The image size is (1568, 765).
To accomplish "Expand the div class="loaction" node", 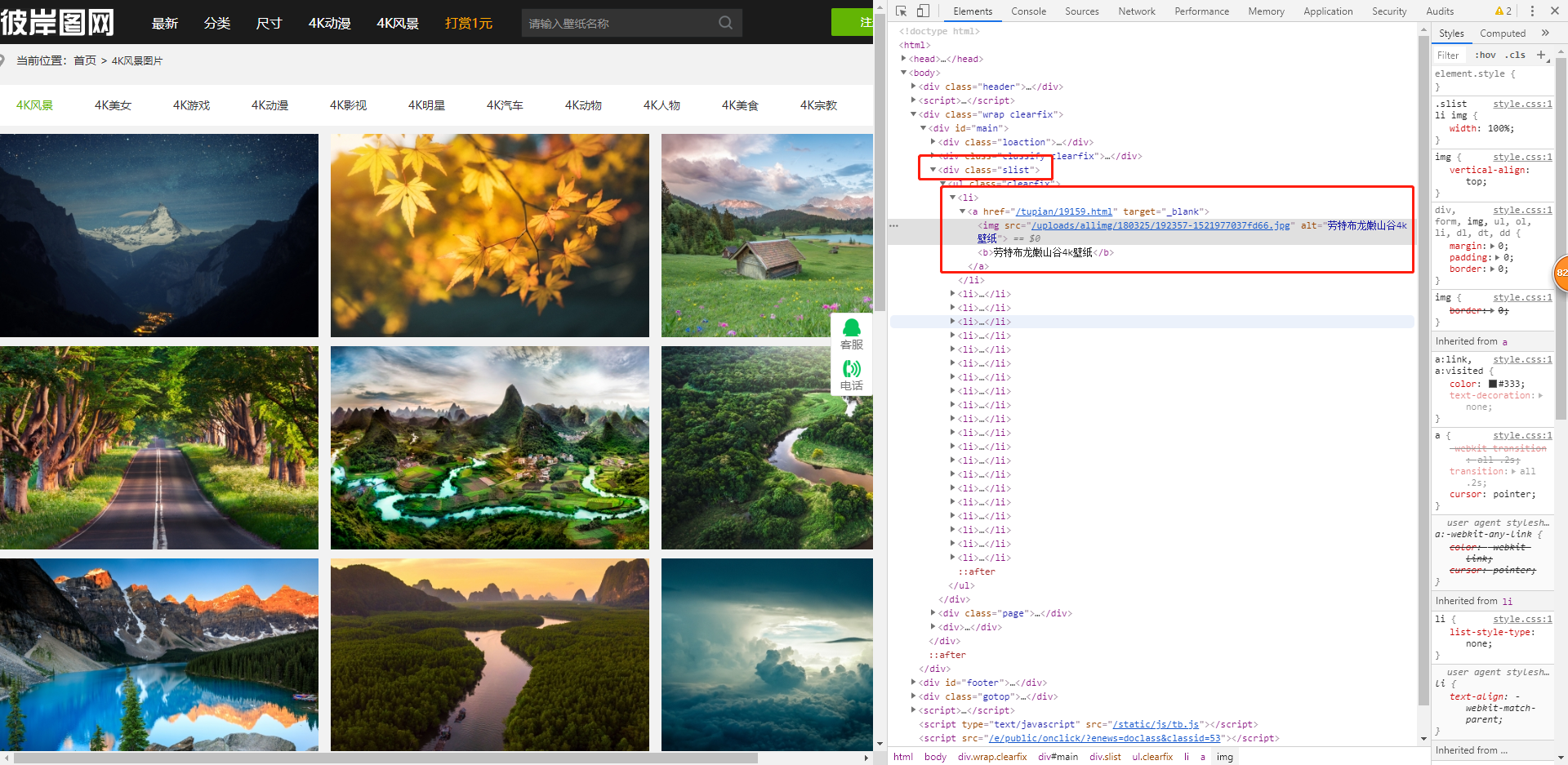I will 933,142.
